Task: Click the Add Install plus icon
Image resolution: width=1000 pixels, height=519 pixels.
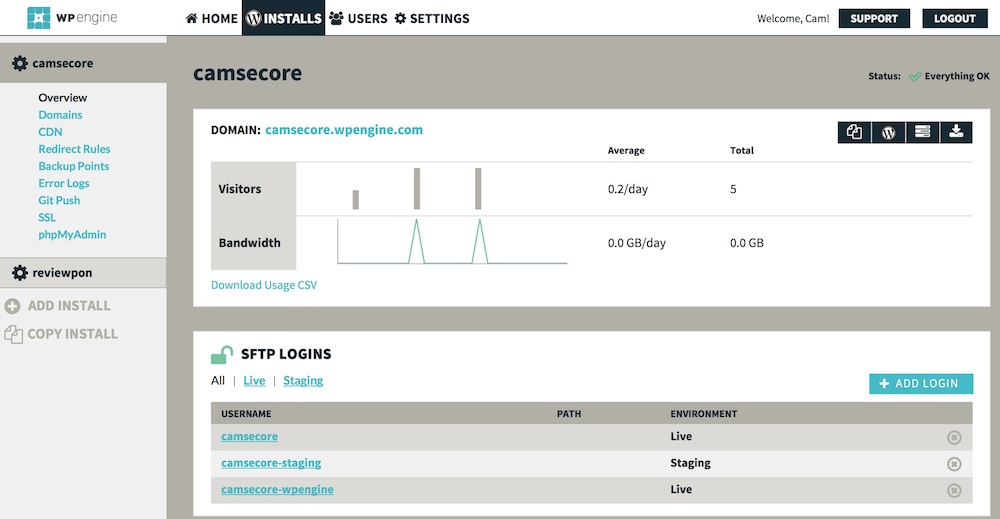Action: [12, 306]
